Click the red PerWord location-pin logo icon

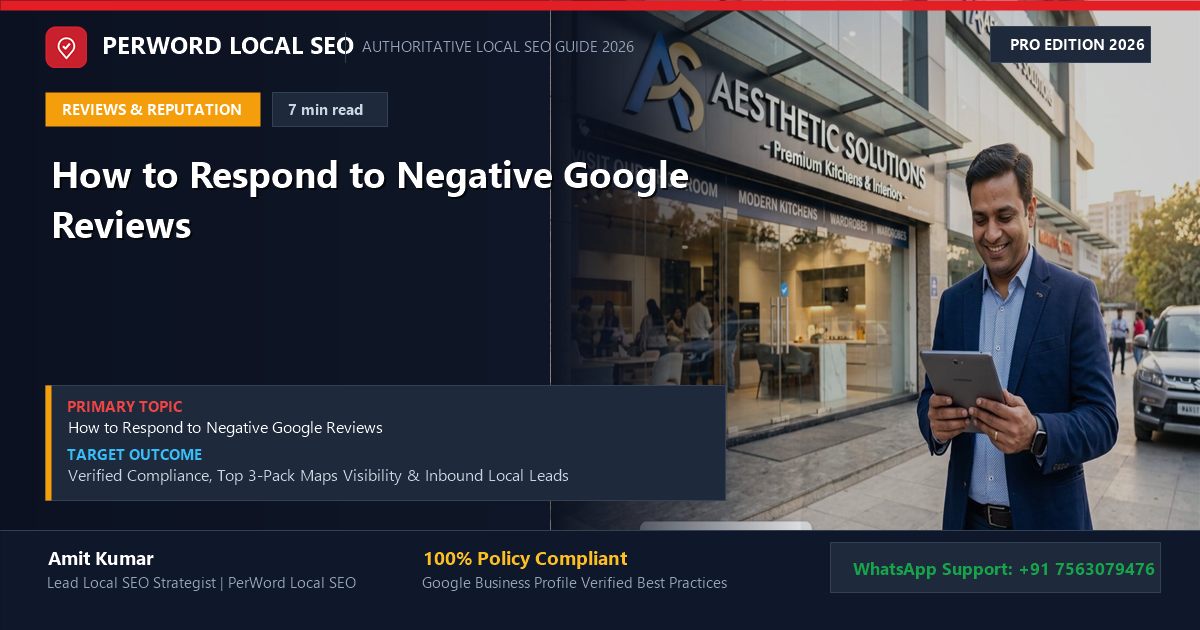[66, 47]
